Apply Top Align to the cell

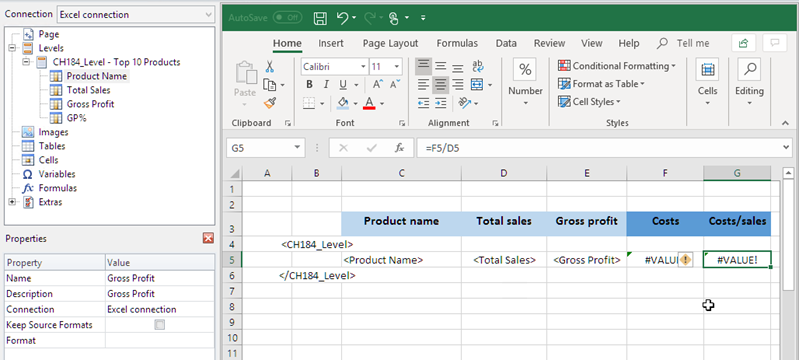pyautogui.click(x=423, y=66)
